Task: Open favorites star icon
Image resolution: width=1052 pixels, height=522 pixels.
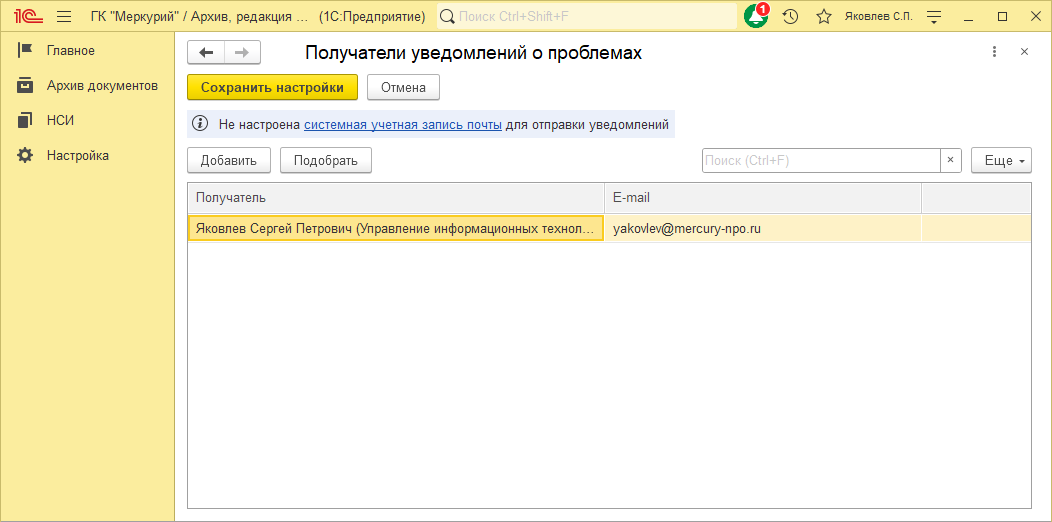Action: (x=823, y=17)
